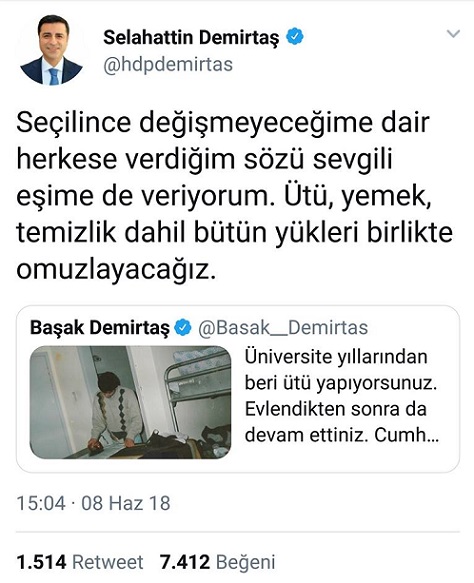474x583 pixels.
Task: Click the truncated 'Cumh...' text in quoted tweet
Action: tap(406, 434)
